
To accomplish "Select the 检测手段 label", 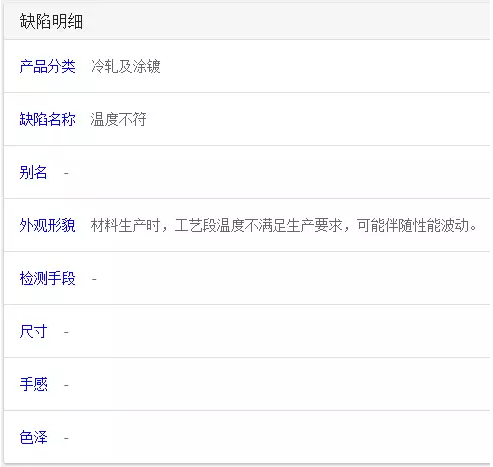I will (x=47, y=278).
